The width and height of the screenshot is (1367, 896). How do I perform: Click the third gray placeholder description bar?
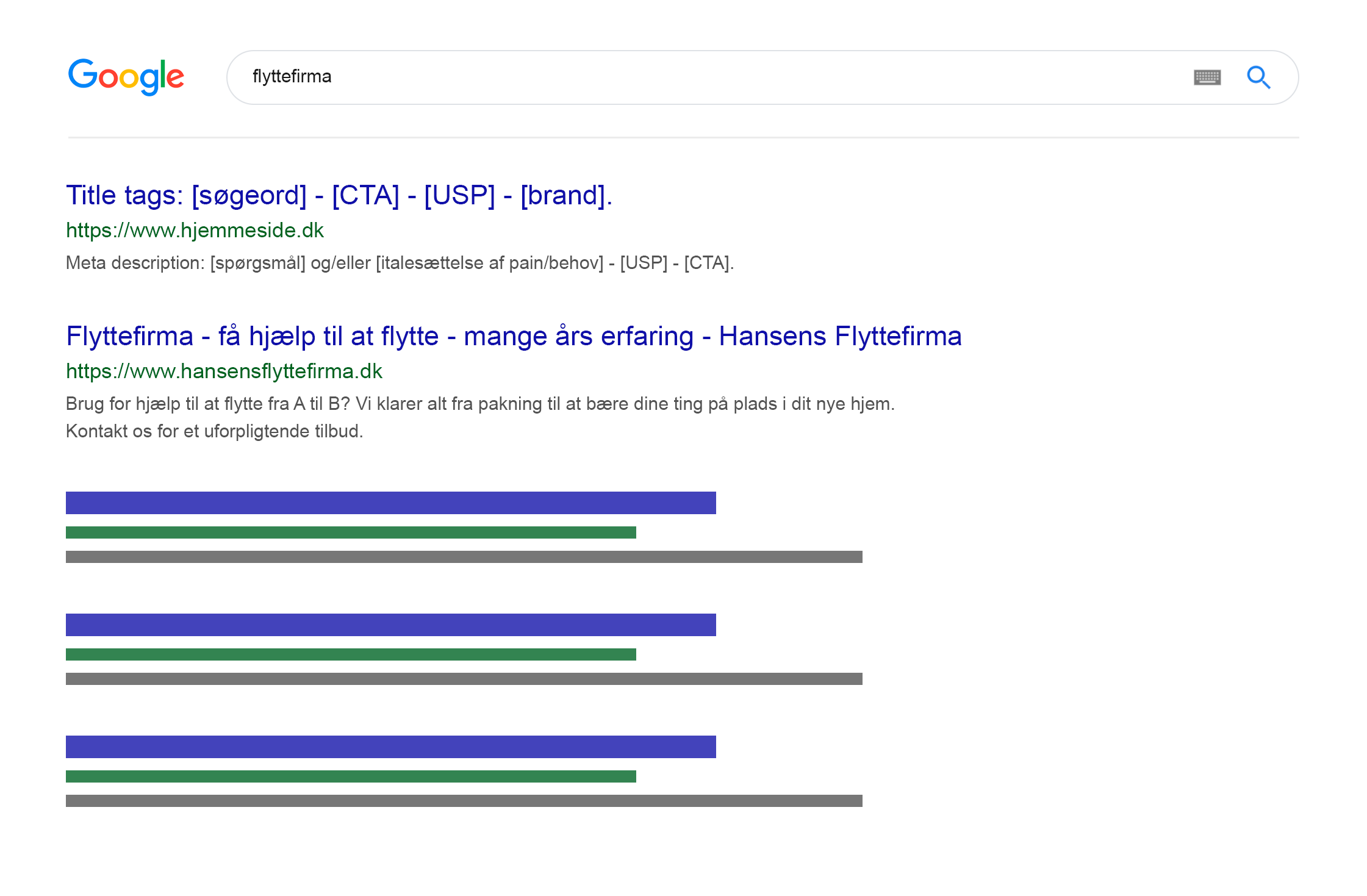pos(464,801)
